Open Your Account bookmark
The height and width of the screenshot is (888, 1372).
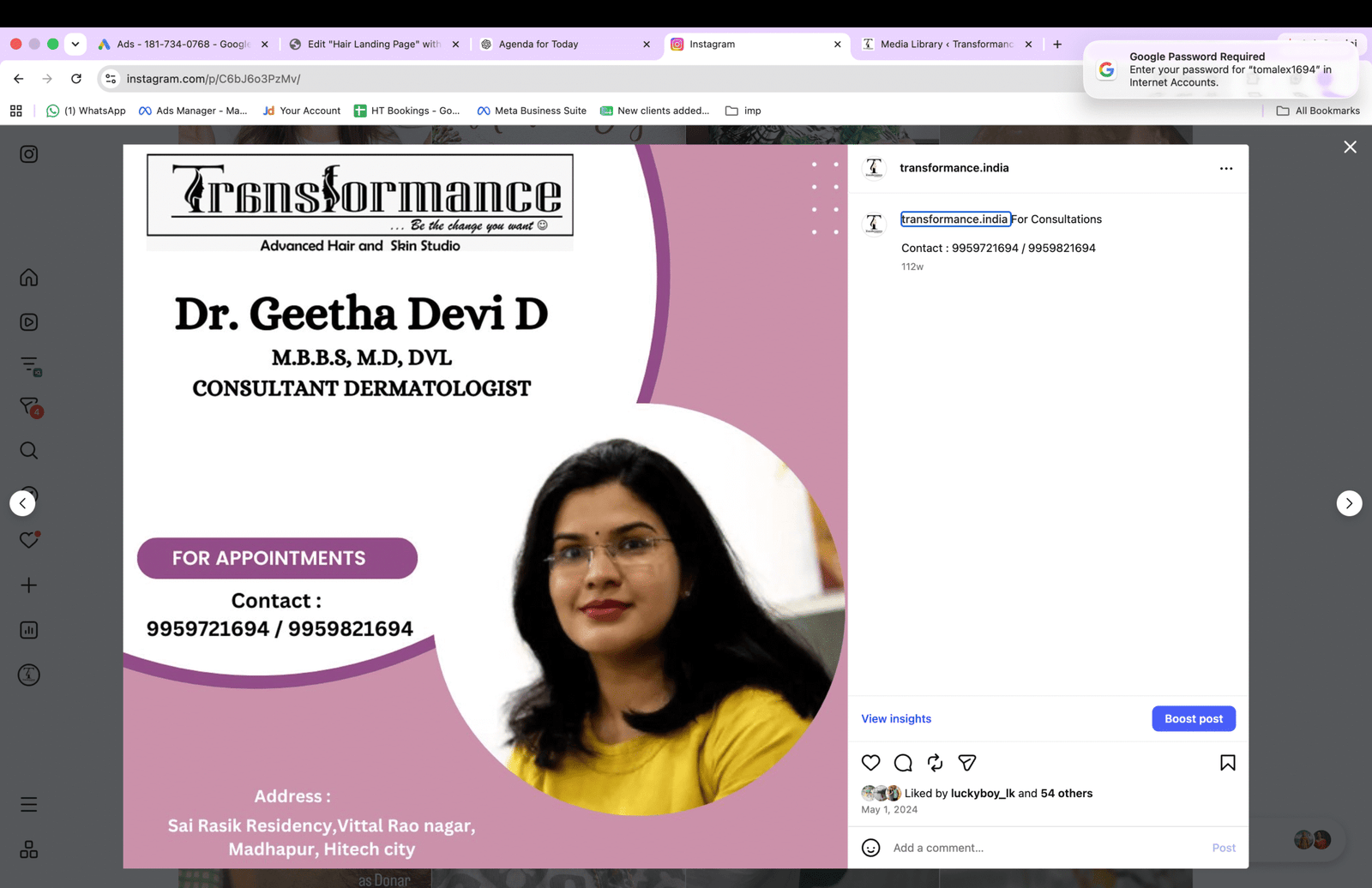click(x=301, y=111)
